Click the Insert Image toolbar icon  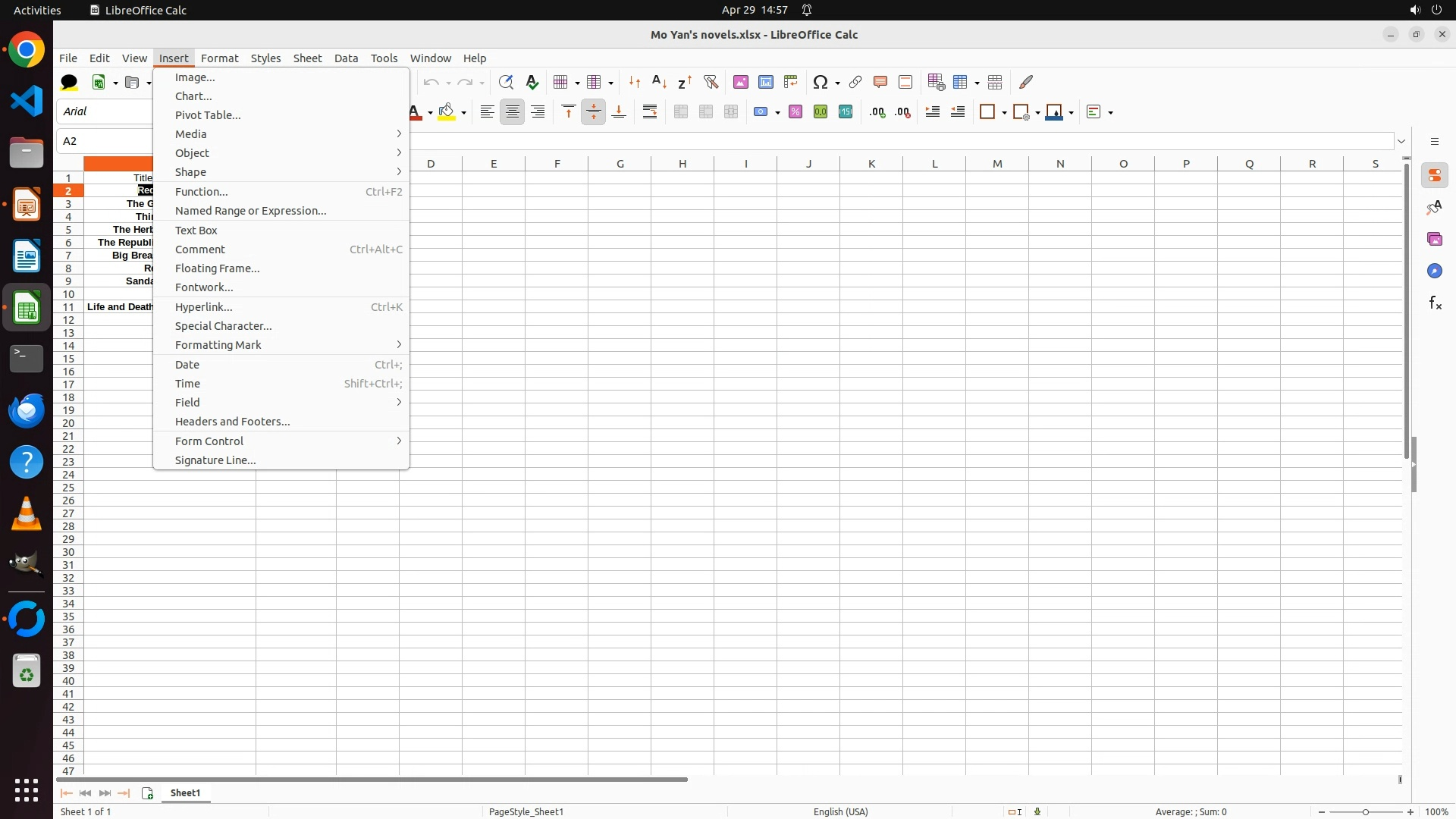pos(741,83)
